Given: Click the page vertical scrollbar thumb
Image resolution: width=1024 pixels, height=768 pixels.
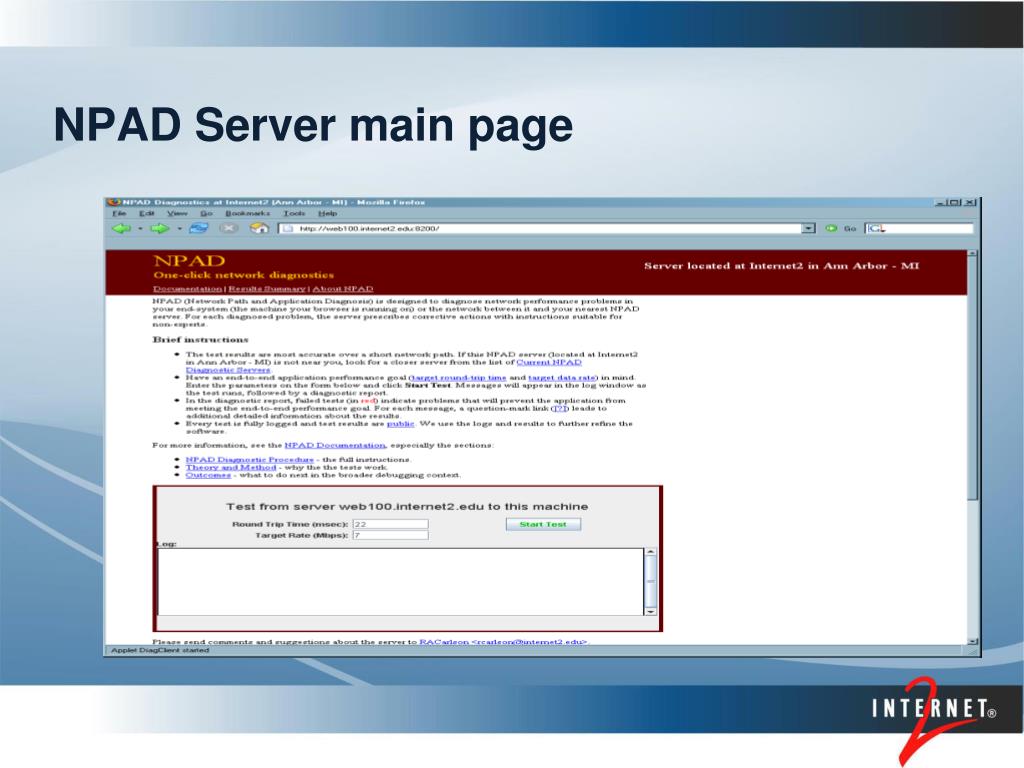Looking at the screenshot, I should point(972,379).
